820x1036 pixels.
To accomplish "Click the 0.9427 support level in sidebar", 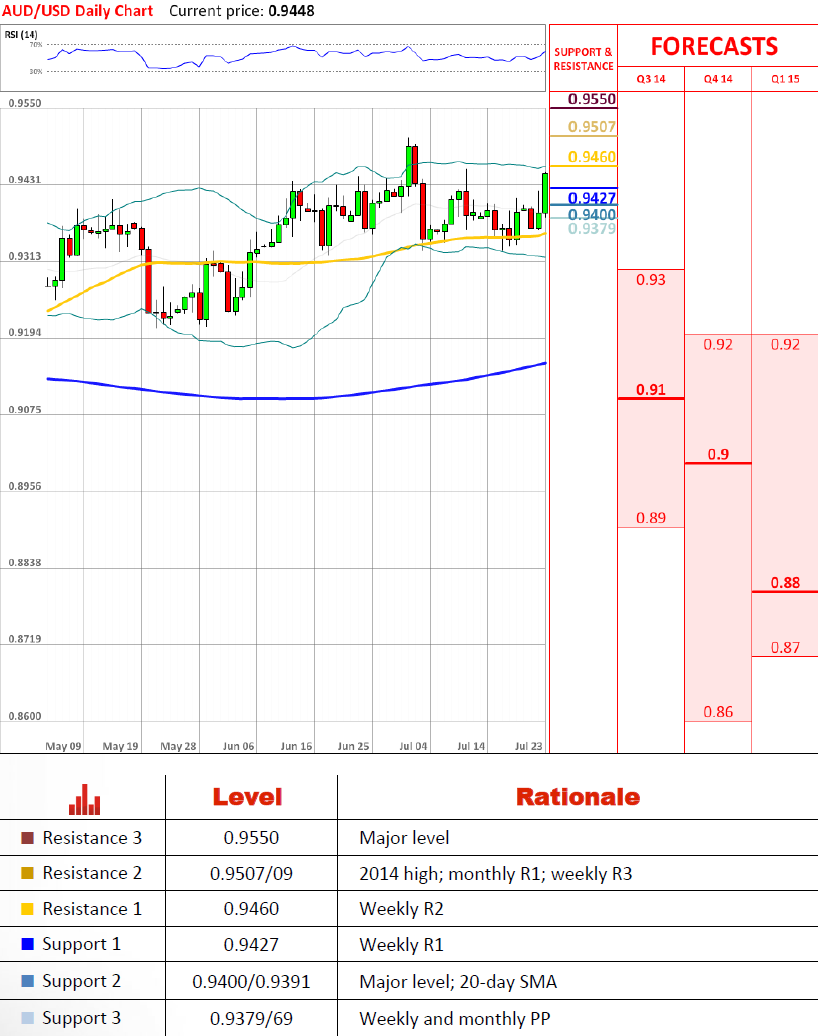I will 591,198.
